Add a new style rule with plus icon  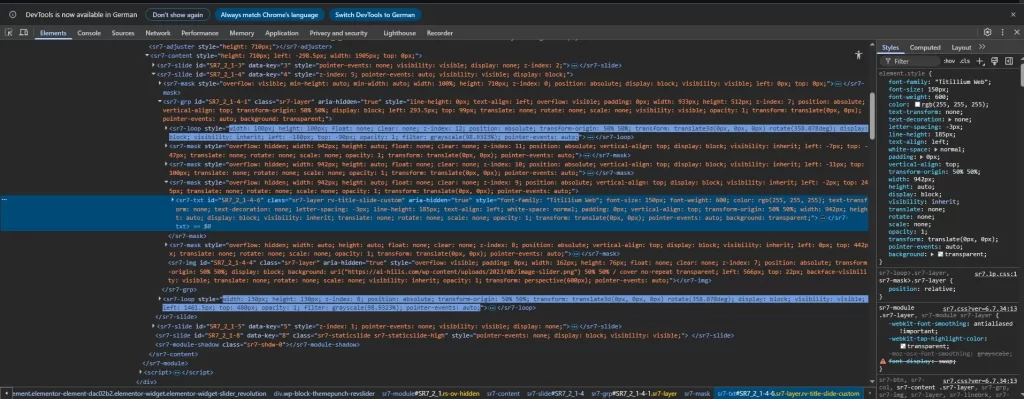(x=980, y=61)
